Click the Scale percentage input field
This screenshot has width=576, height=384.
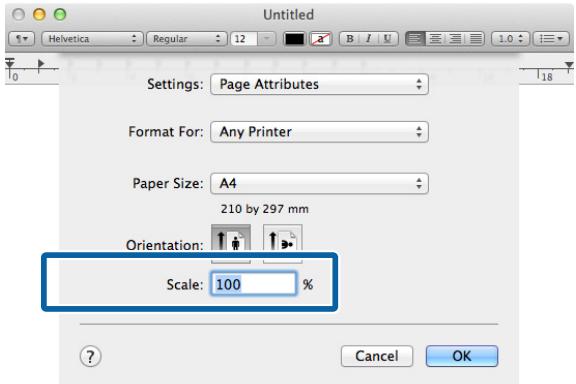tap(253, 284)
